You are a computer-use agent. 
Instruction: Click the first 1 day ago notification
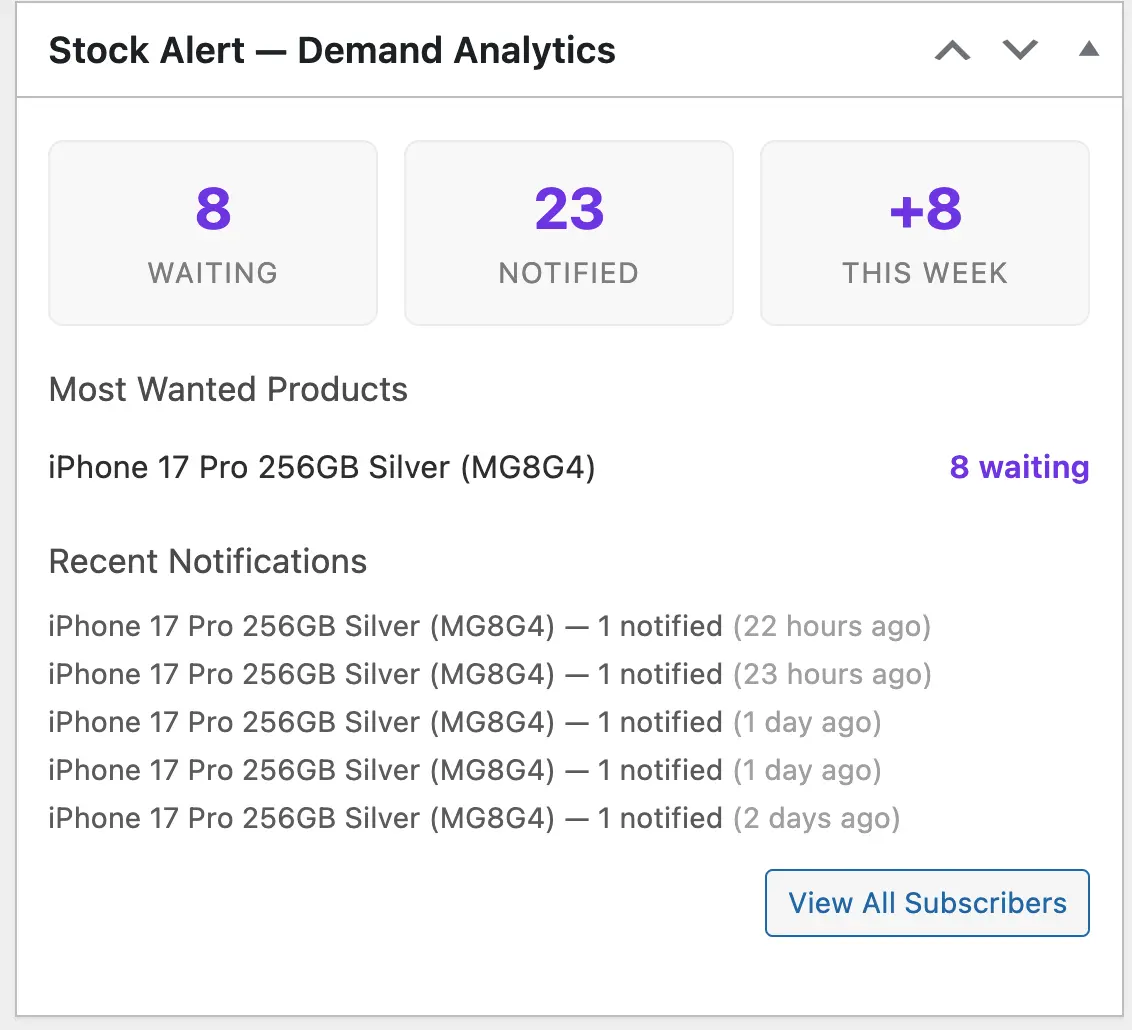coord(465,722)
